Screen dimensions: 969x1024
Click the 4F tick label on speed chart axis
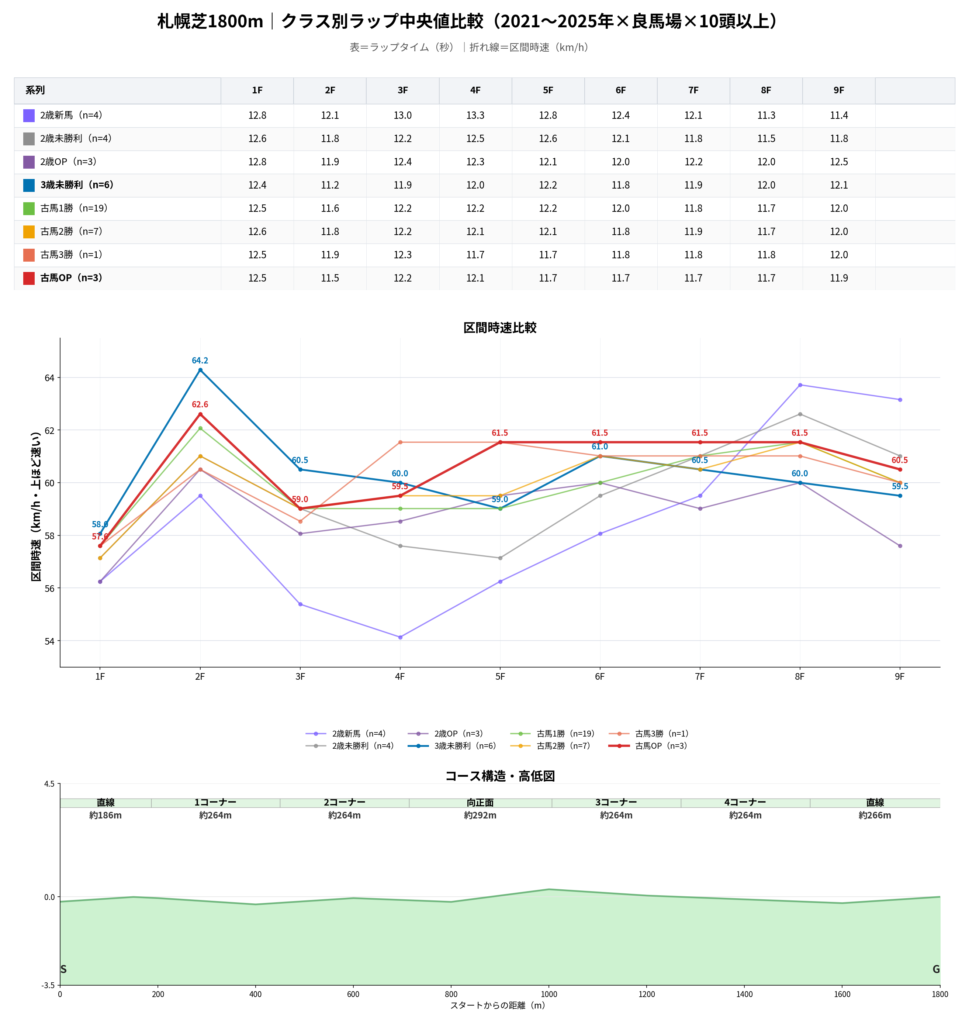[x=400, y=677]
